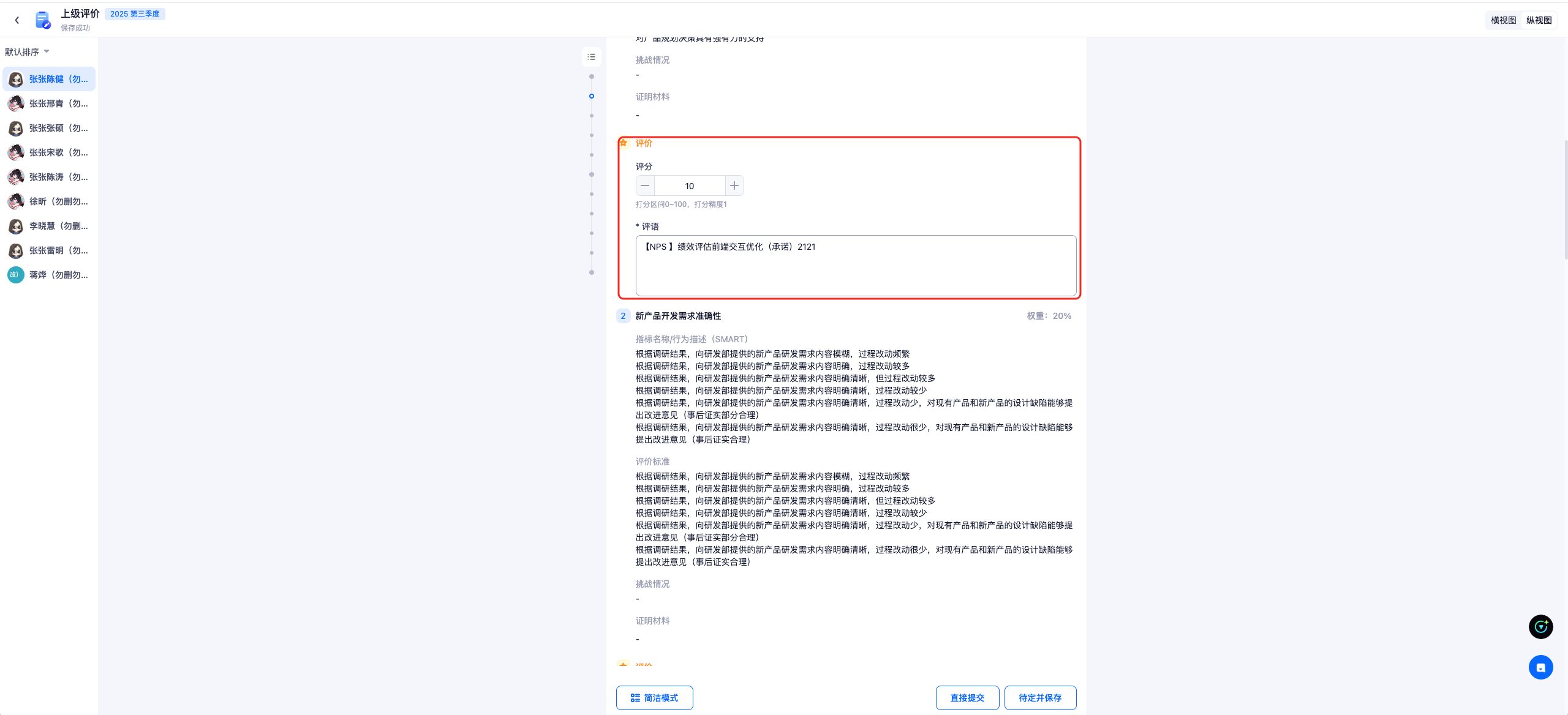Jump to active outline navigation dot
This screenshot has width=1568, height=715.
click(x=591, y=96)
